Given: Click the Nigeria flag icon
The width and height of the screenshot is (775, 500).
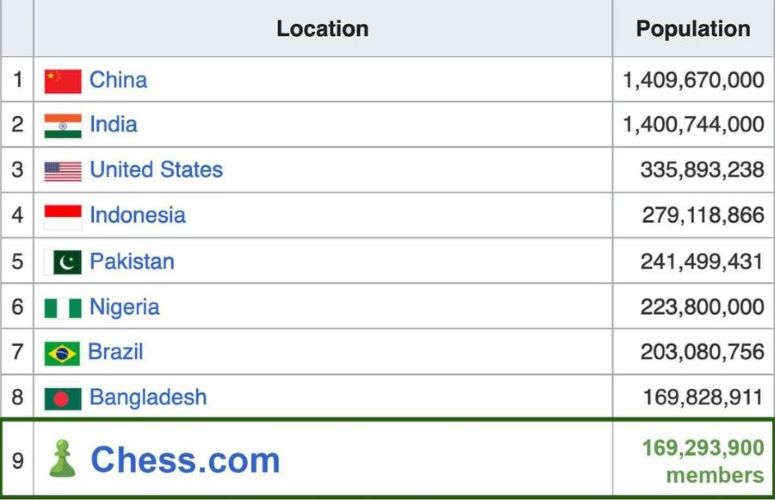Looking at the screenshot, I should [x=62, y=308].
